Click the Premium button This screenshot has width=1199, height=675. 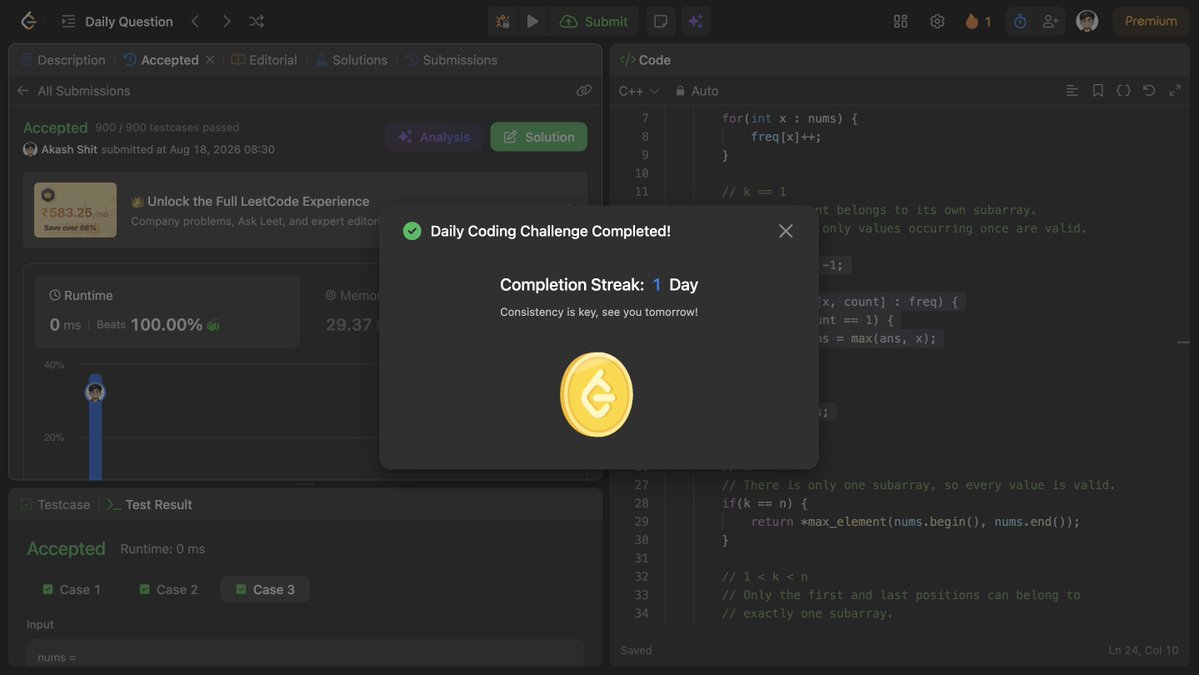tap(1151, 21)
